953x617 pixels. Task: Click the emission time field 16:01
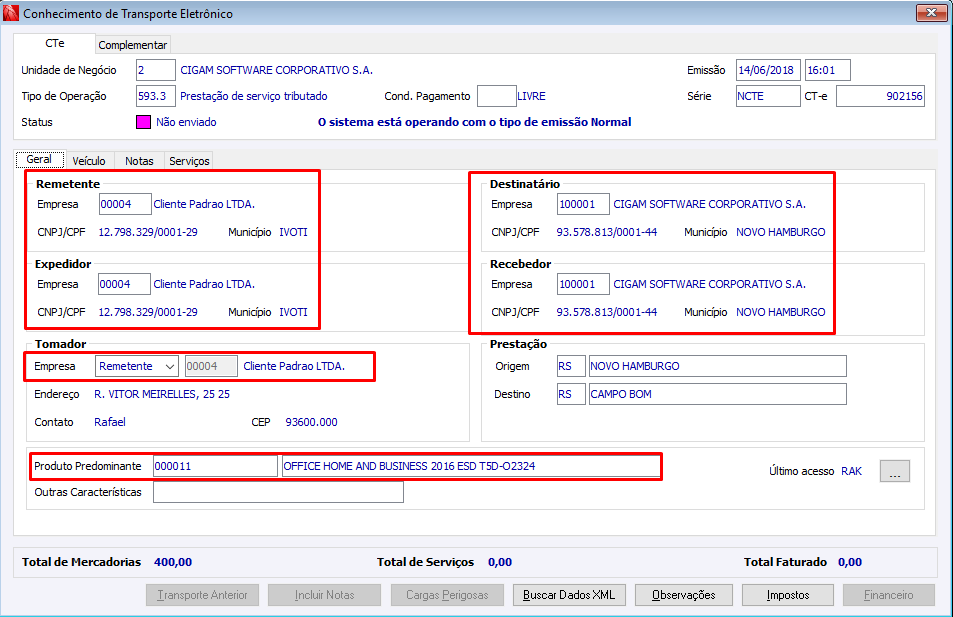[827, 70]
